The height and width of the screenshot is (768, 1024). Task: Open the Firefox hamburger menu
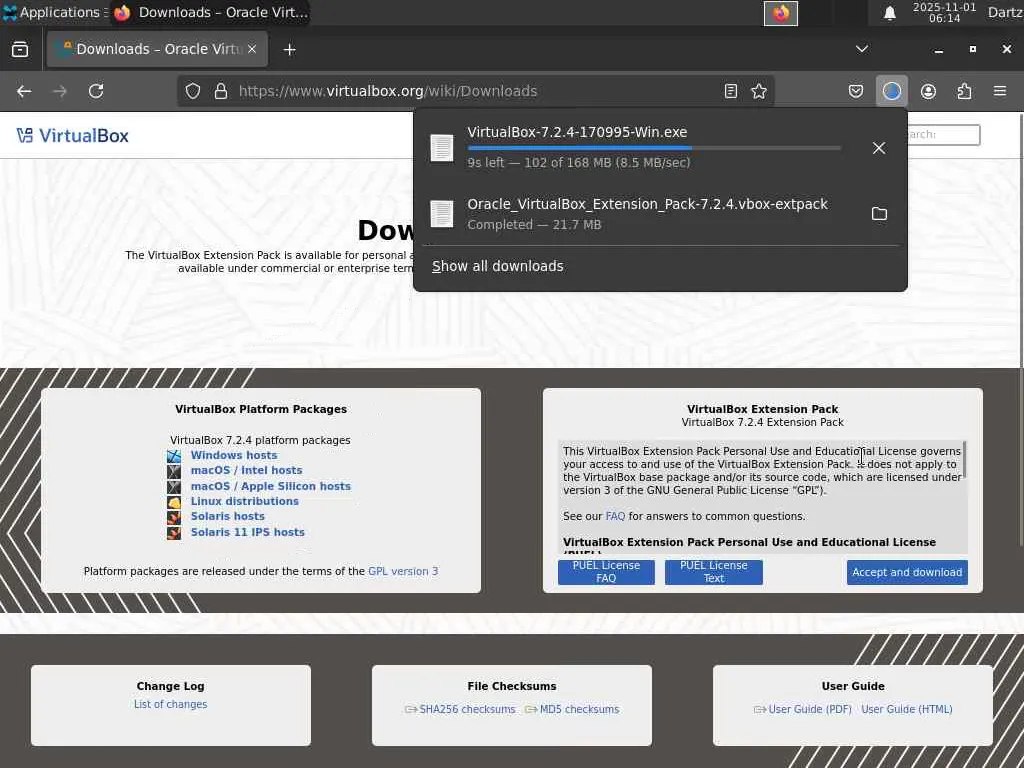(x=1000, y=91)
